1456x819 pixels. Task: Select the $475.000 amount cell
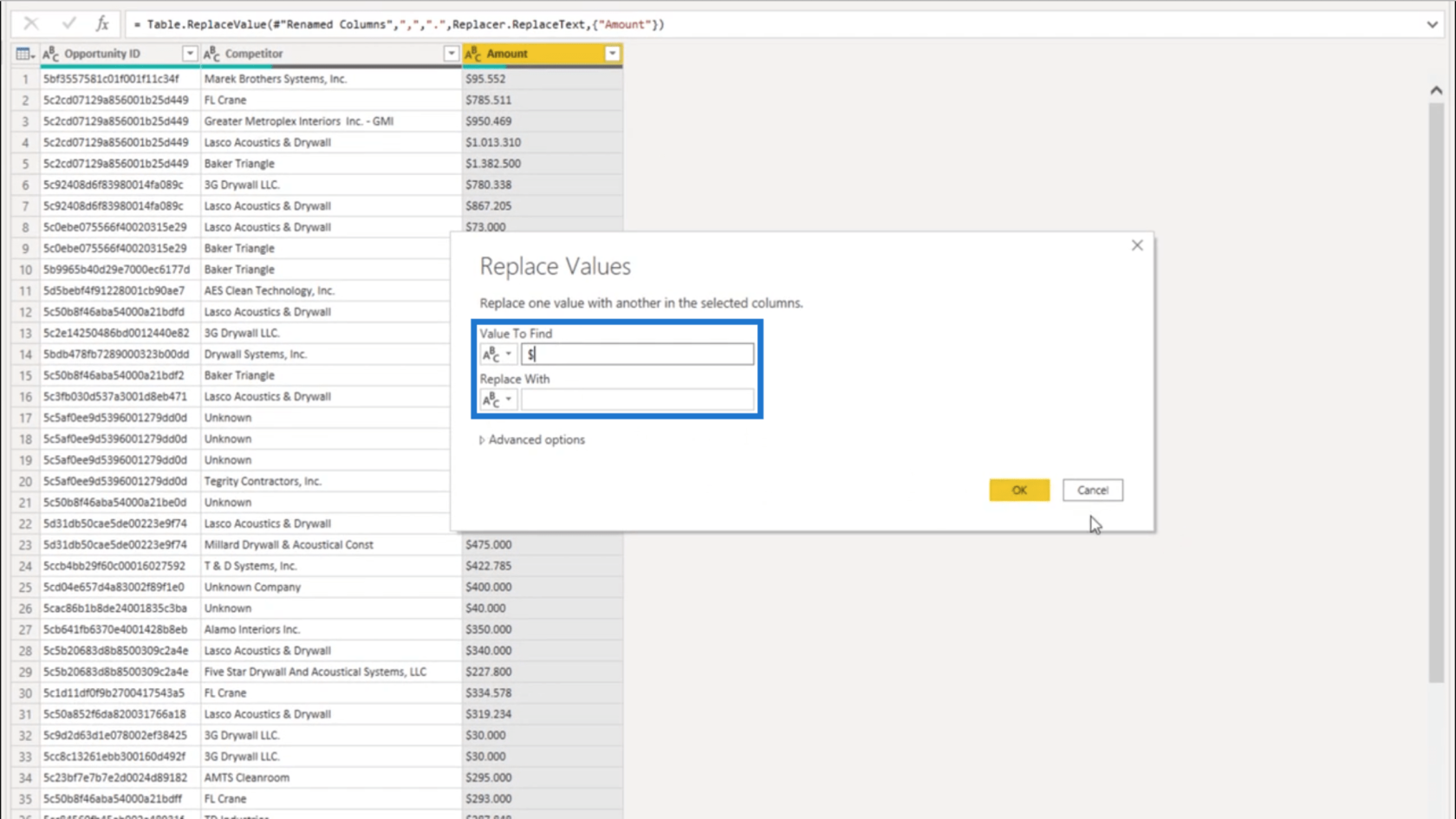coord(542,545)
